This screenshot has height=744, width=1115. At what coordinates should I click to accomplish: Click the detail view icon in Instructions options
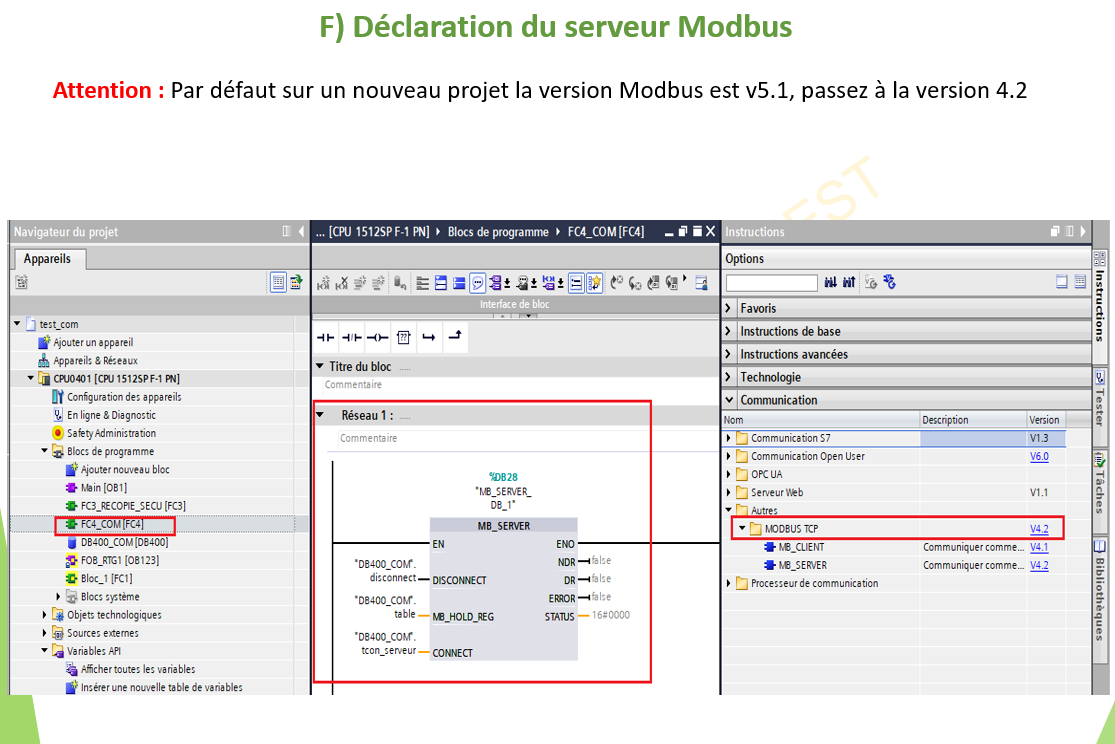[1081, 283]
